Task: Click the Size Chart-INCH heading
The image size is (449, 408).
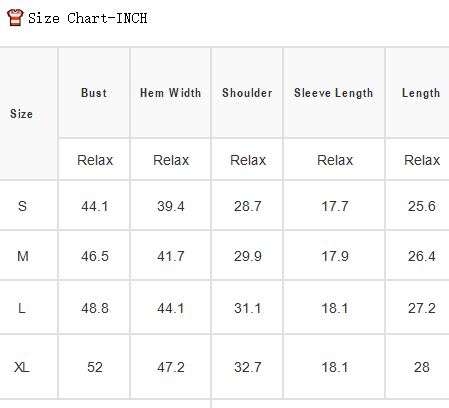Action: pos(88,18)
